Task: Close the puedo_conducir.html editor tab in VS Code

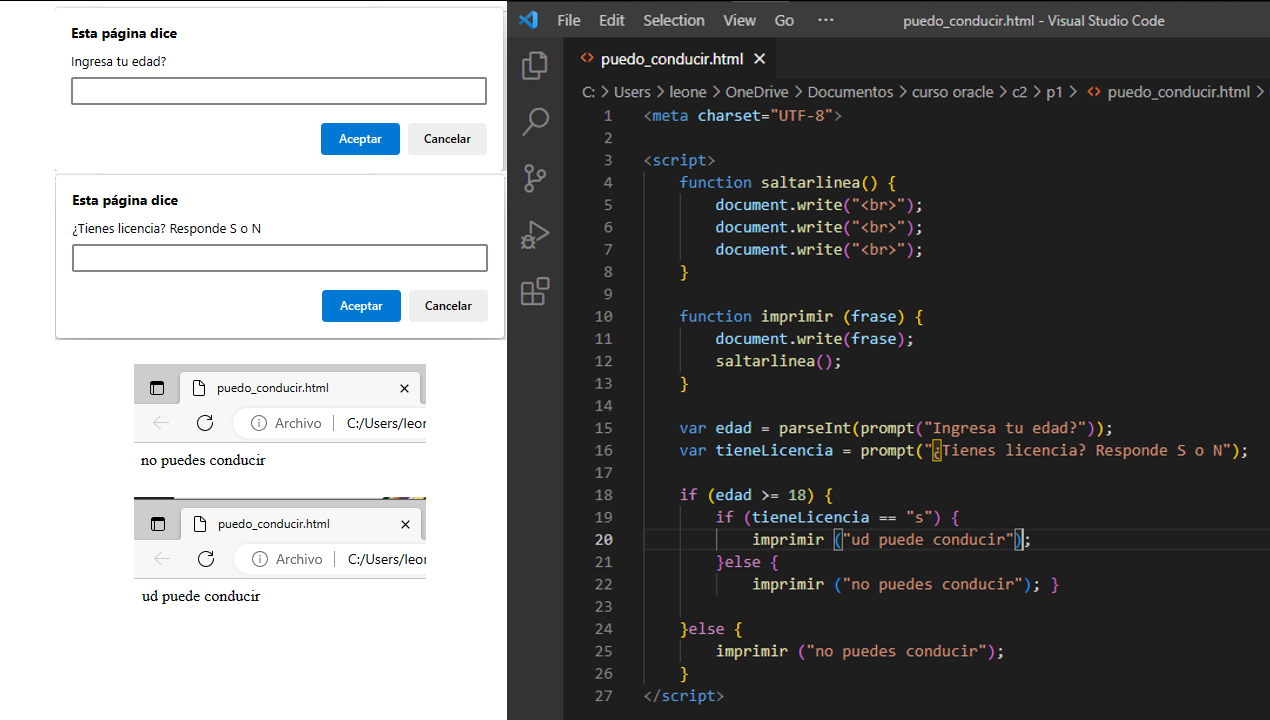Action: click(x=759, y=59)
